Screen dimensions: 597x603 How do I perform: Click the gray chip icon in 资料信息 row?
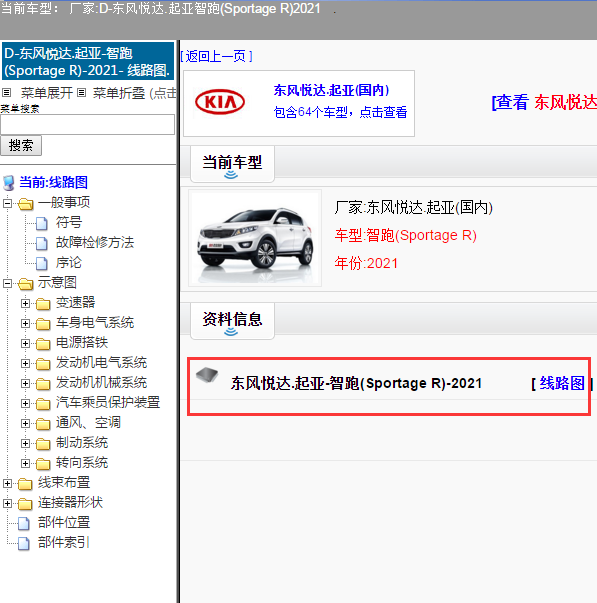(207, 375)
